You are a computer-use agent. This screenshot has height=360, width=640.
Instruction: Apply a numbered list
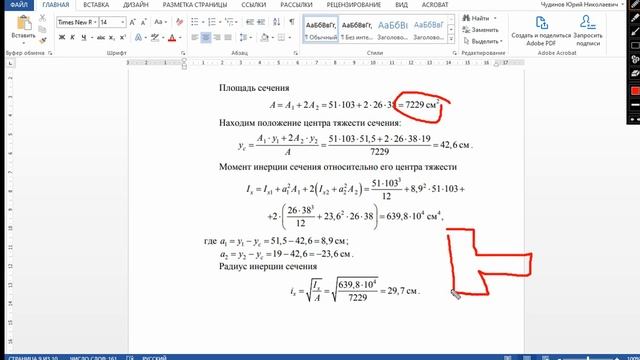point(211,22)
